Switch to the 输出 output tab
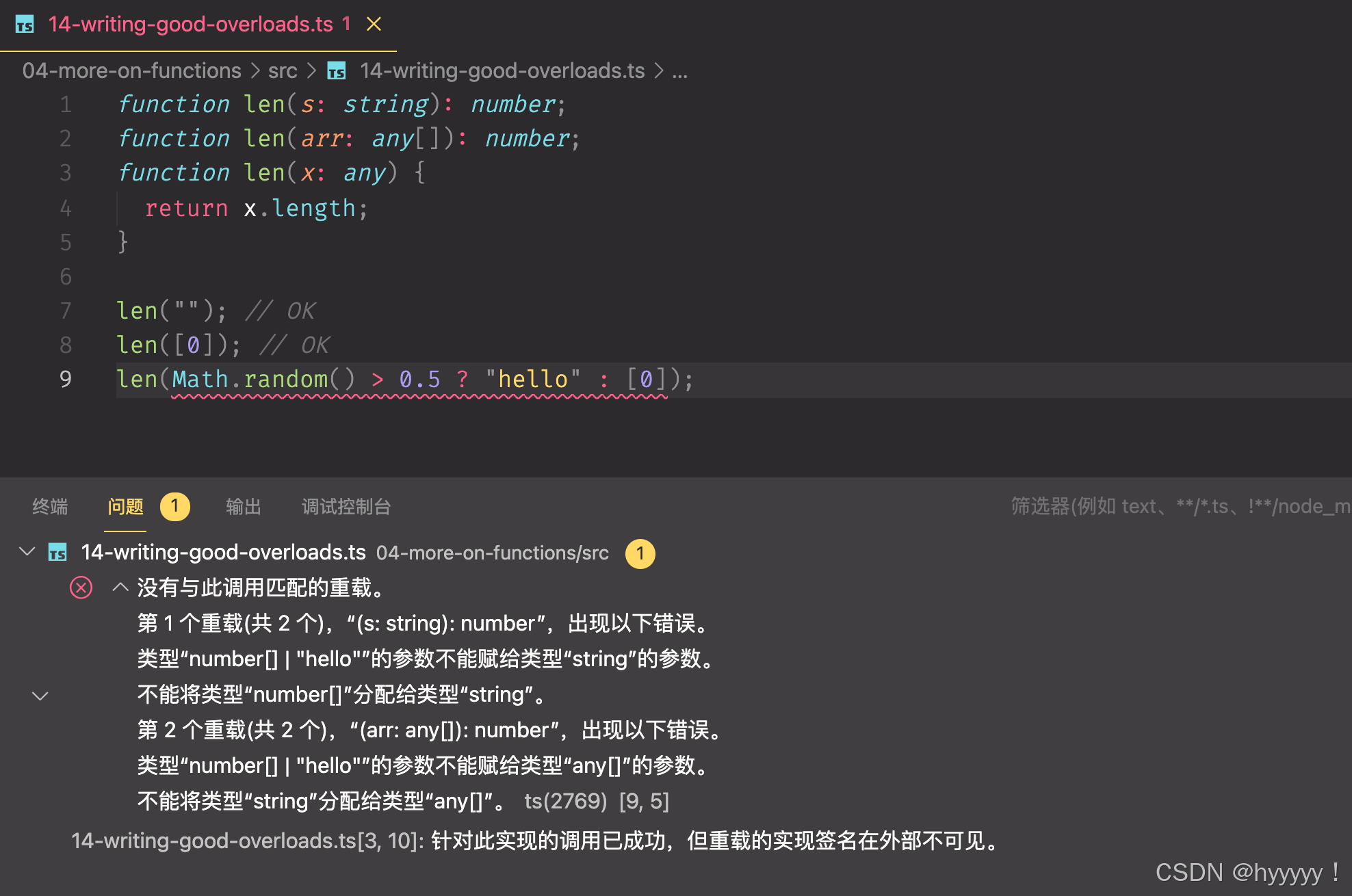This screenshot has height=896, width=1352. pyautogui.click(x=244, y=507)
